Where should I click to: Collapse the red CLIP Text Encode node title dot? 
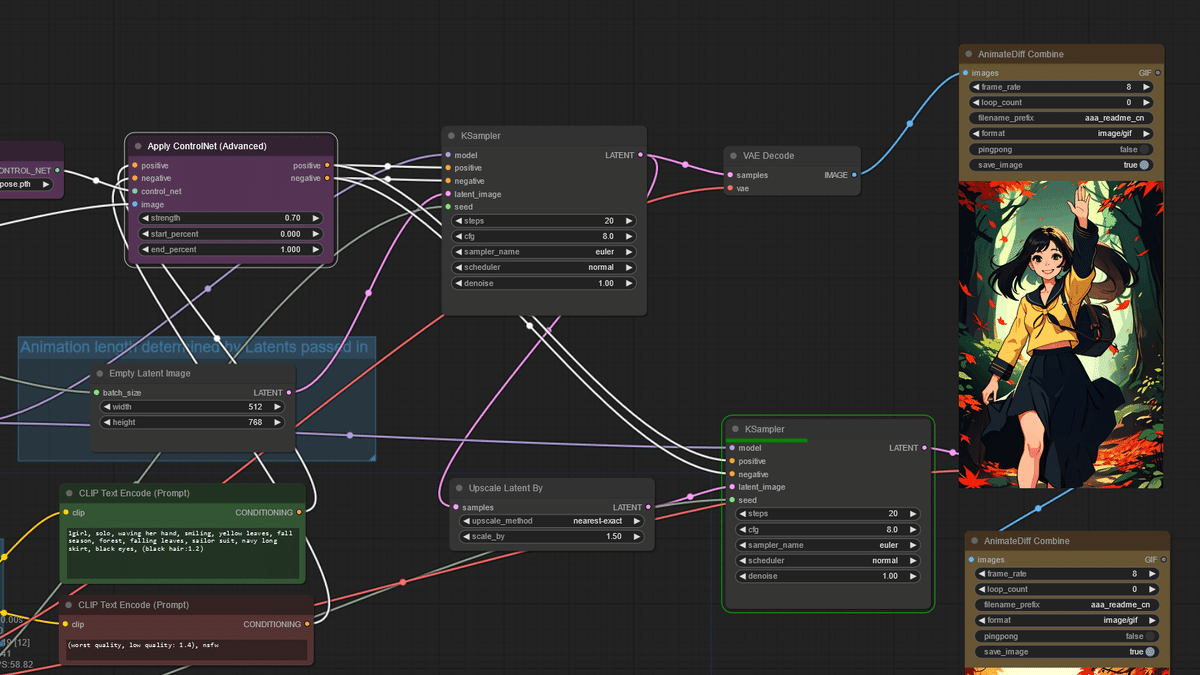69,605
